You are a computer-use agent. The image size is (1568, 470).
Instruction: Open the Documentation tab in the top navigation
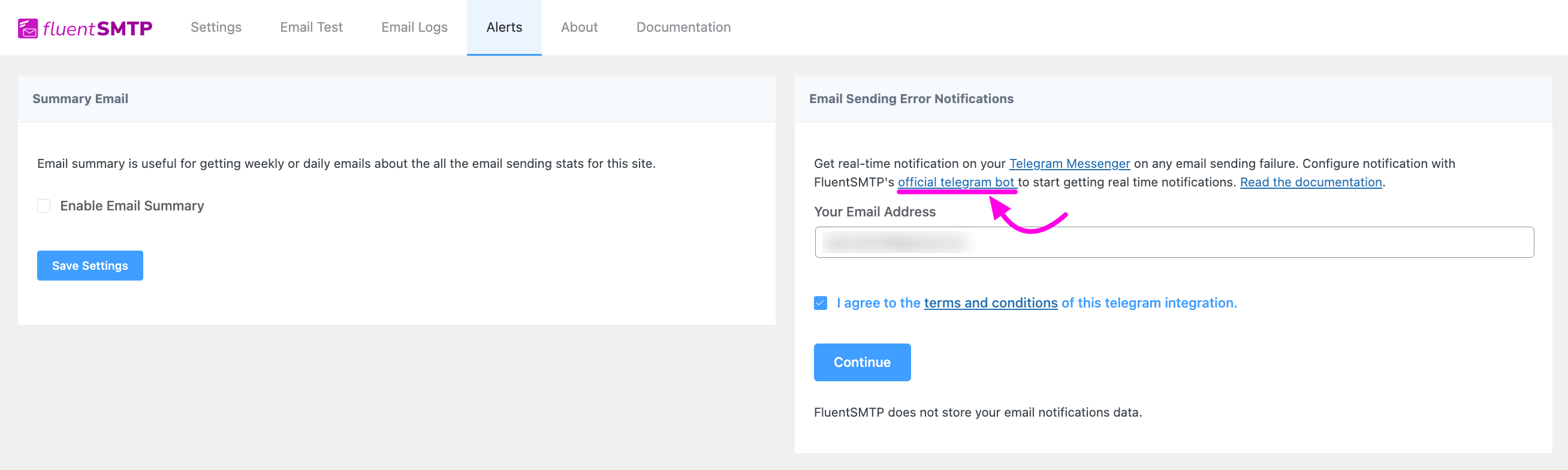click(x=683, y=28)
